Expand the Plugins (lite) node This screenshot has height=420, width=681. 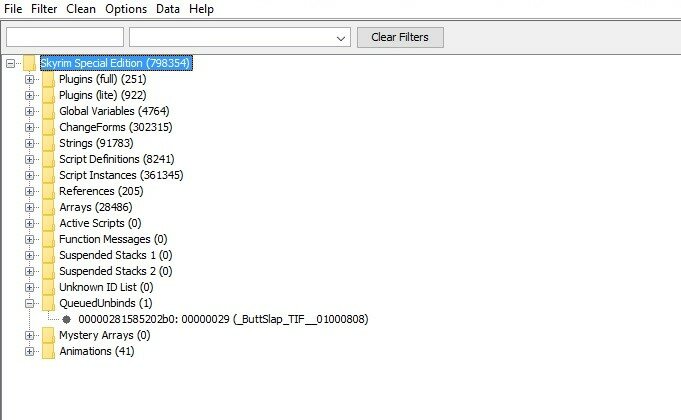(x=29, y=96)
